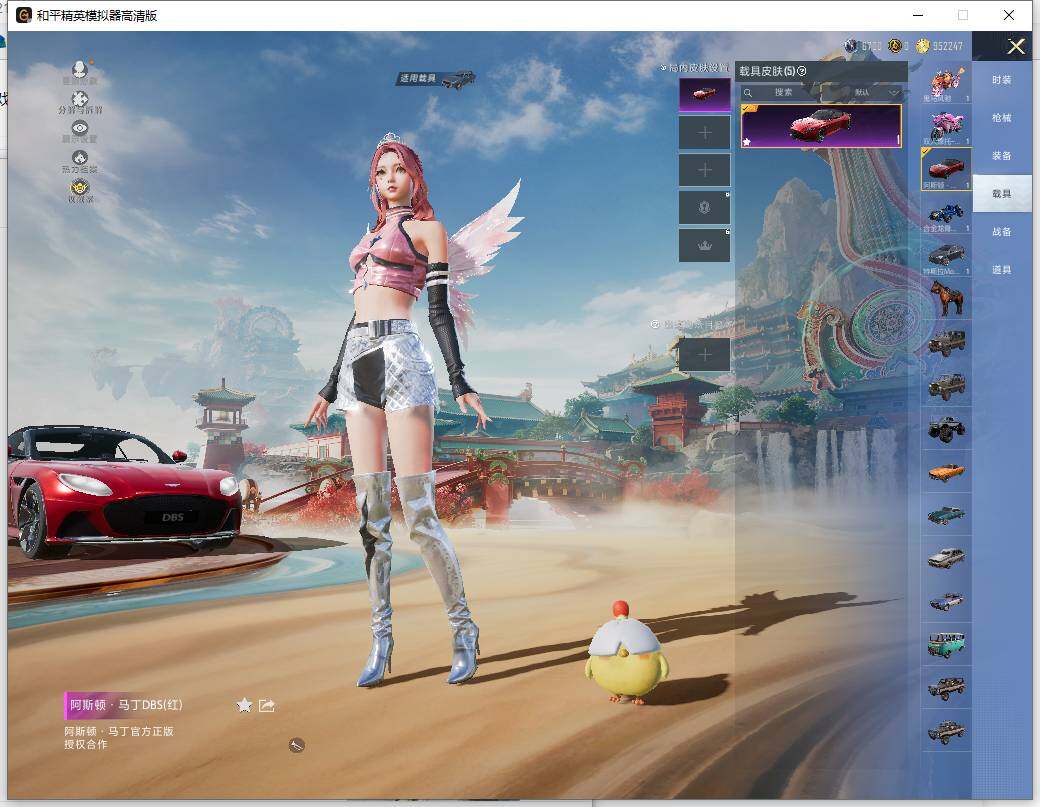This screenshot has height=807, width=1040.
Task: Click the avatar icon at top of left sidebar
Action: (80, 72)
